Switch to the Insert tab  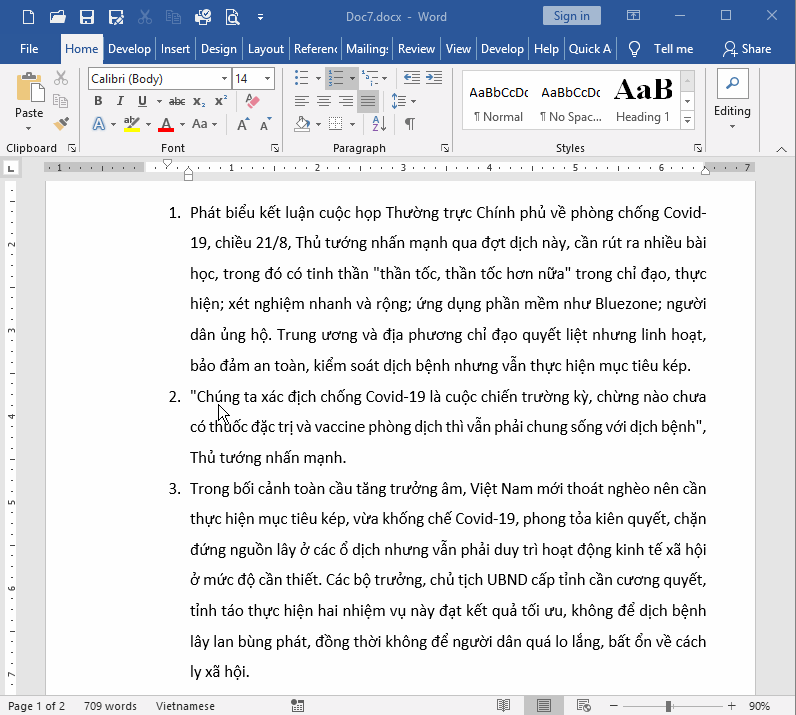tap(175, 49)
